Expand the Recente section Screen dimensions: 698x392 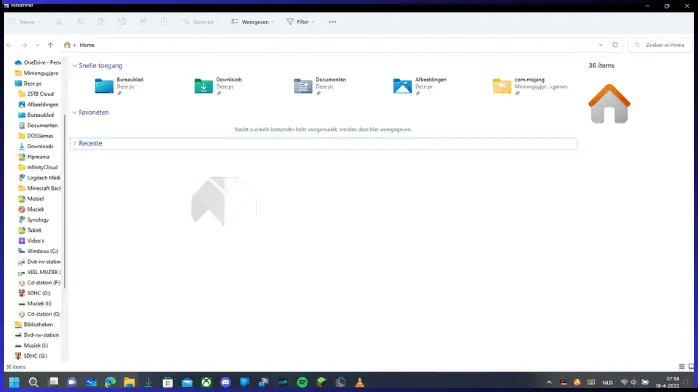(75, 143)
